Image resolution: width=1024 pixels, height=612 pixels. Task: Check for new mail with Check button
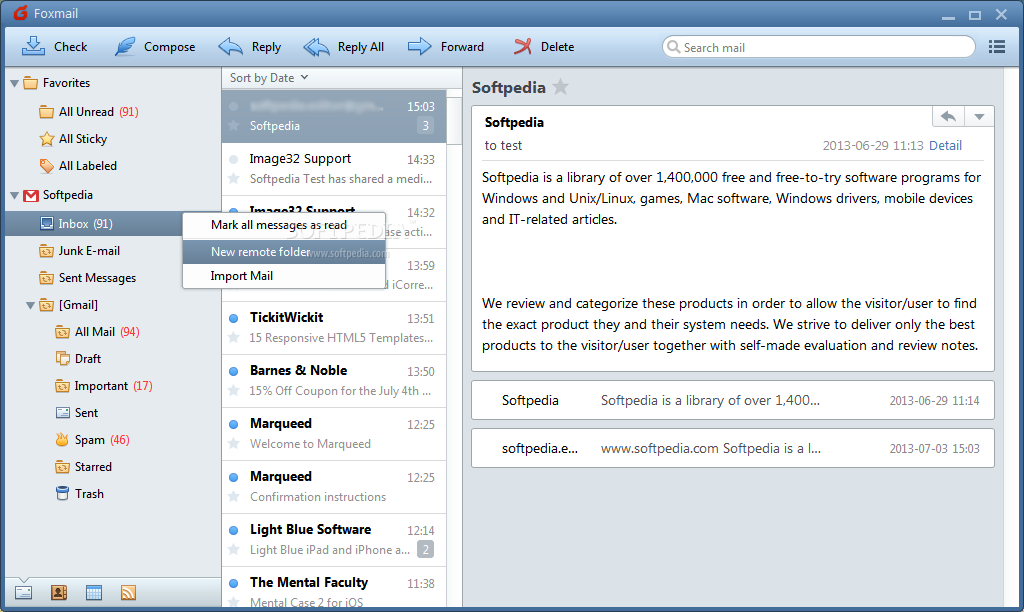point(54,46)
